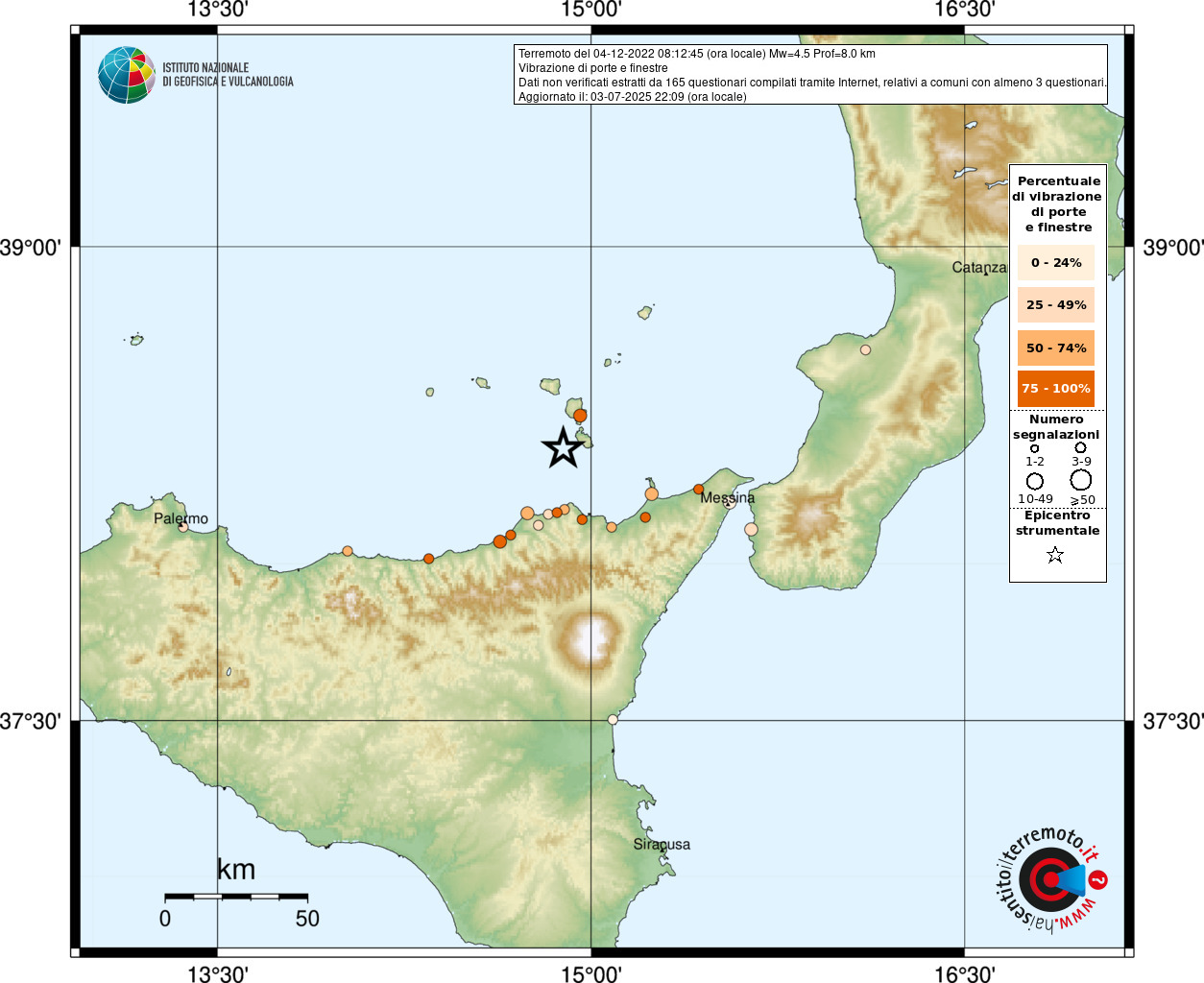1204x983 pixels.
Task: Click the Messina city label
Action: click(727, 497)
